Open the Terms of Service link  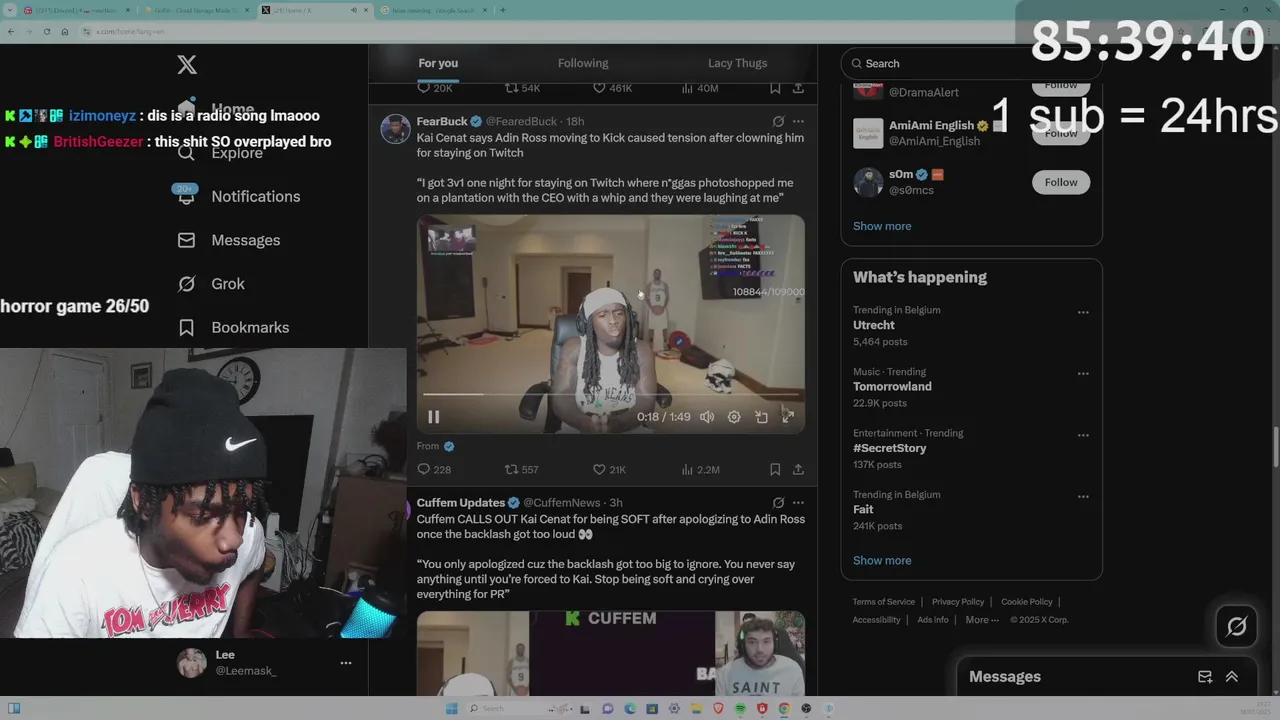pos(884,602)
